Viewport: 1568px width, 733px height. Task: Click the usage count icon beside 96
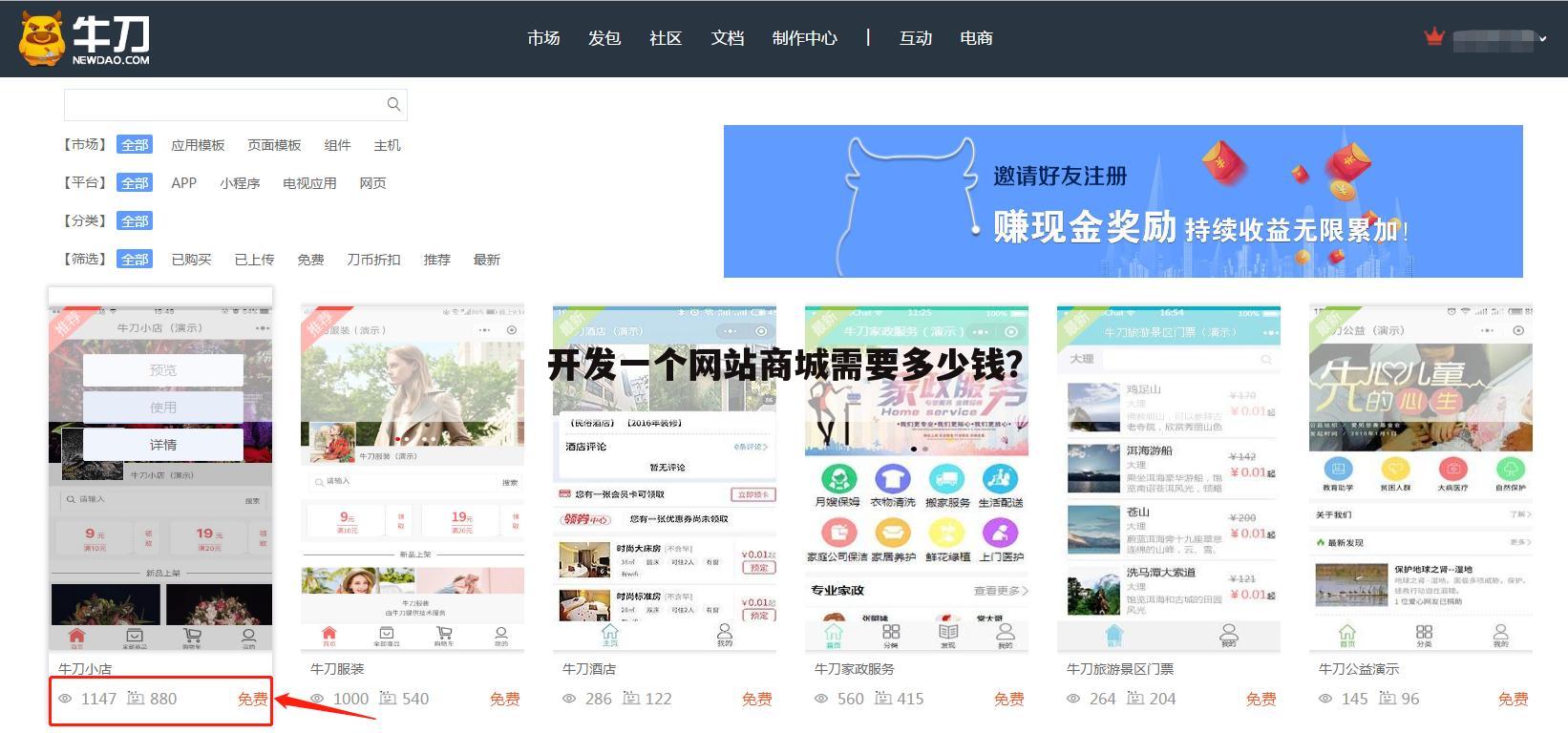1387,699
